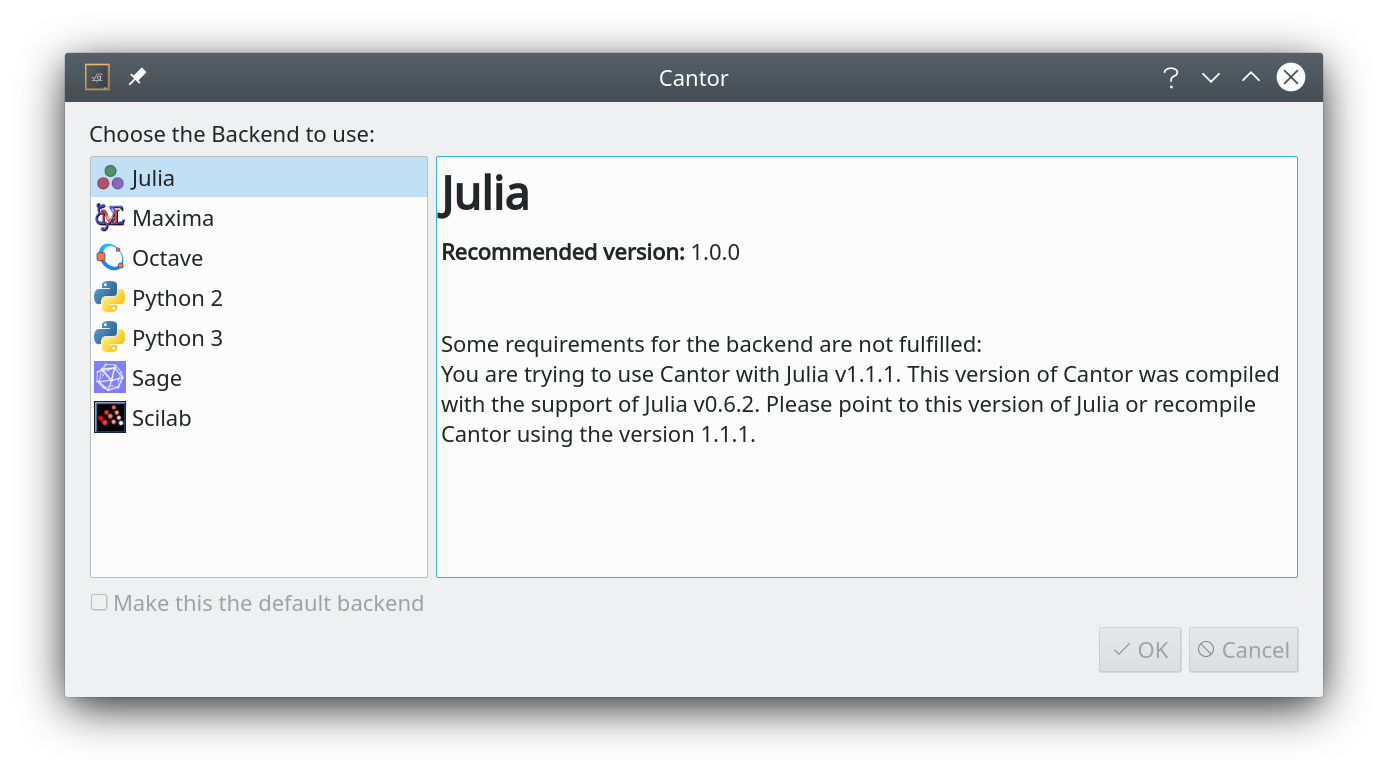Click the Python 3 backend icon
This screenshot has height=774, width=1388.
(110, 336)
